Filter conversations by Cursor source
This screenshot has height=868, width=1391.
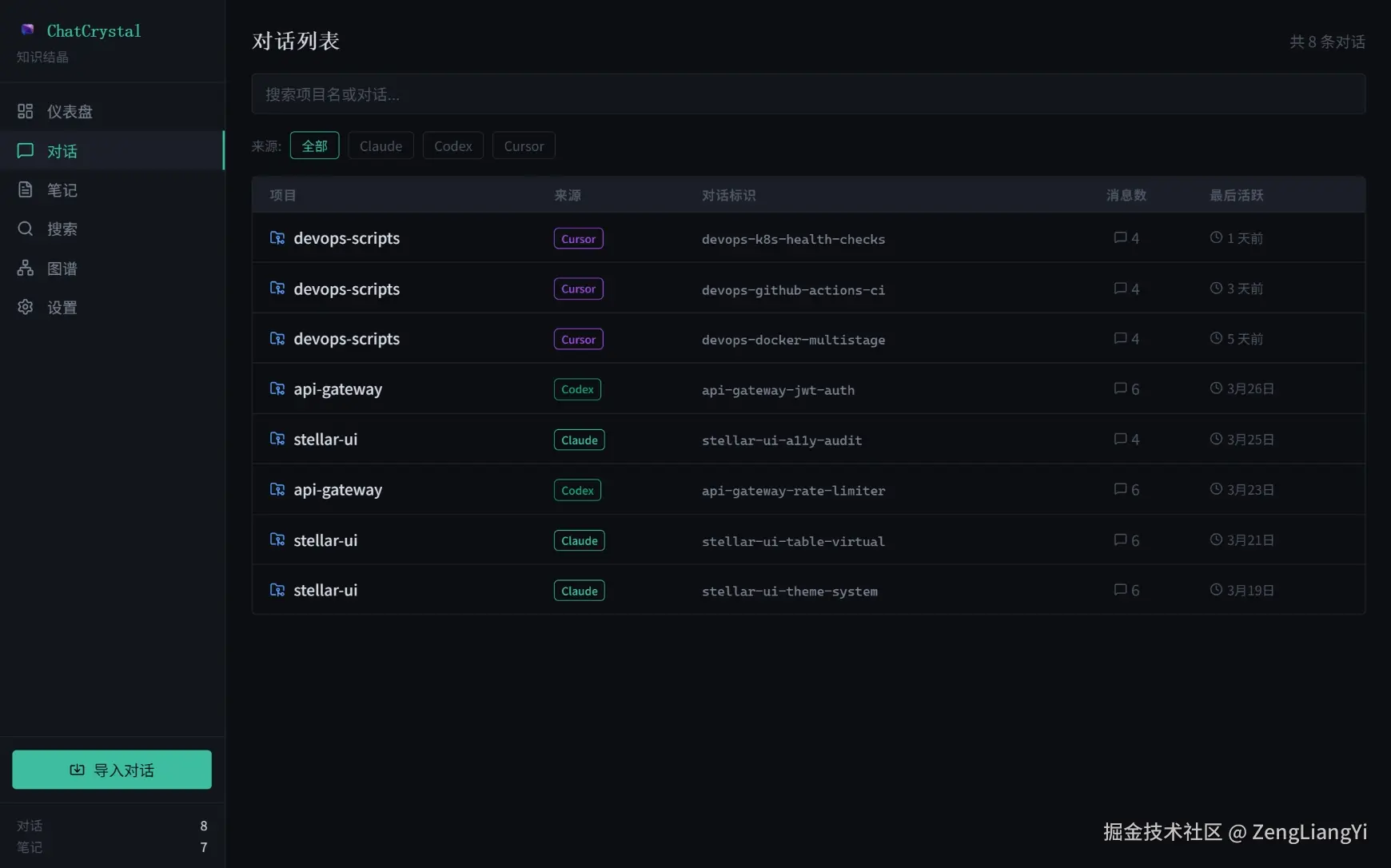[x=524, y=145]
